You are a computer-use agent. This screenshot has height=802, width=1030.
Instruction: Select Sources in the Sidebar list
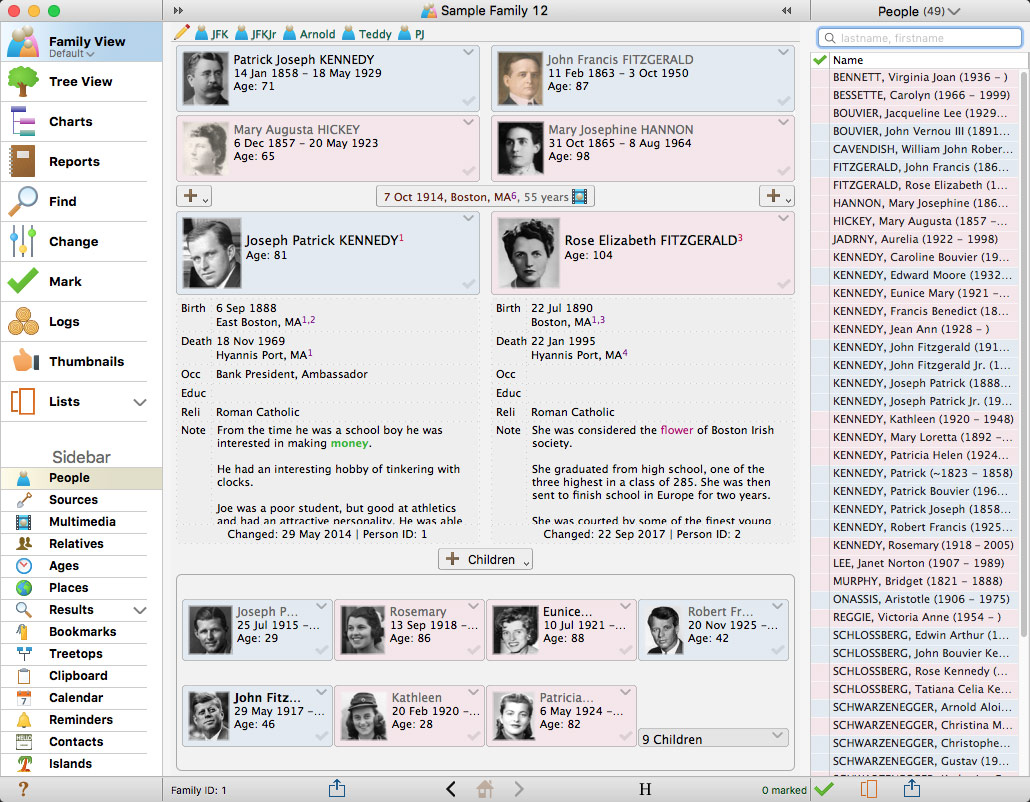point(73,500)
